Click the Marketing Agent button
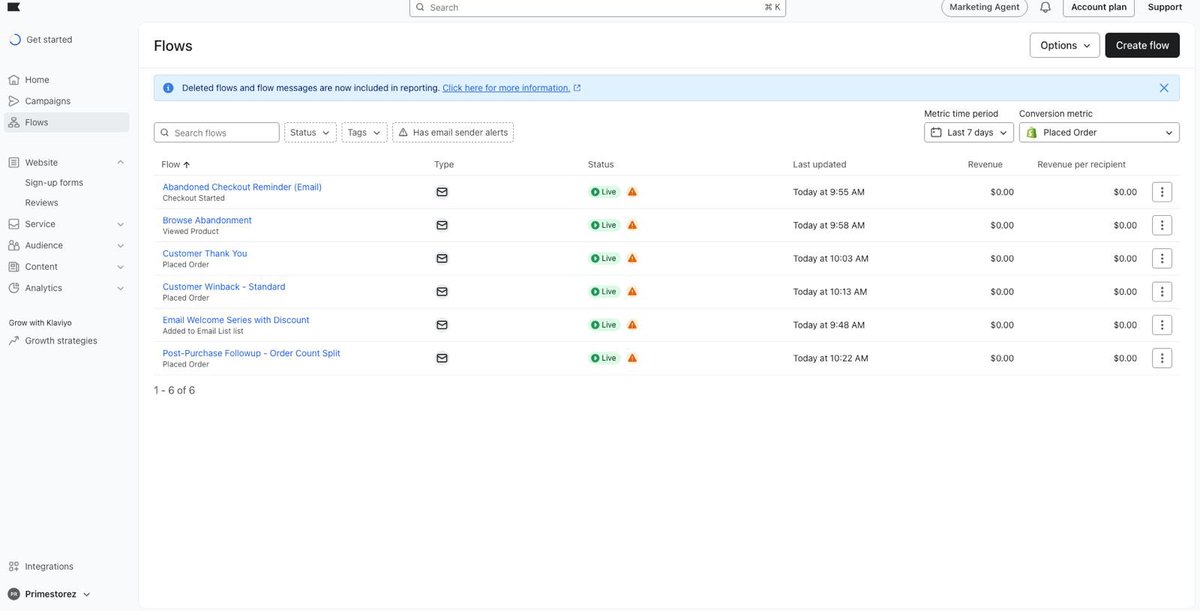Screen dimensions: 1200x611 point(984,7)
